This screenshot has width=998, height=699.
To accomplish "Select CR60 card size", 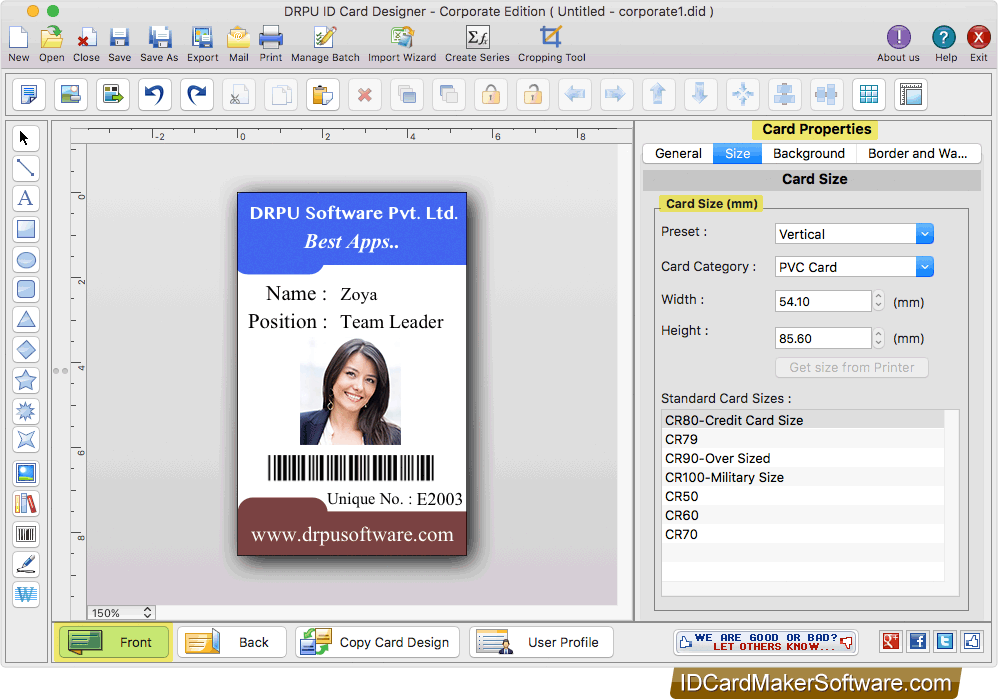I will coord(803,516).
